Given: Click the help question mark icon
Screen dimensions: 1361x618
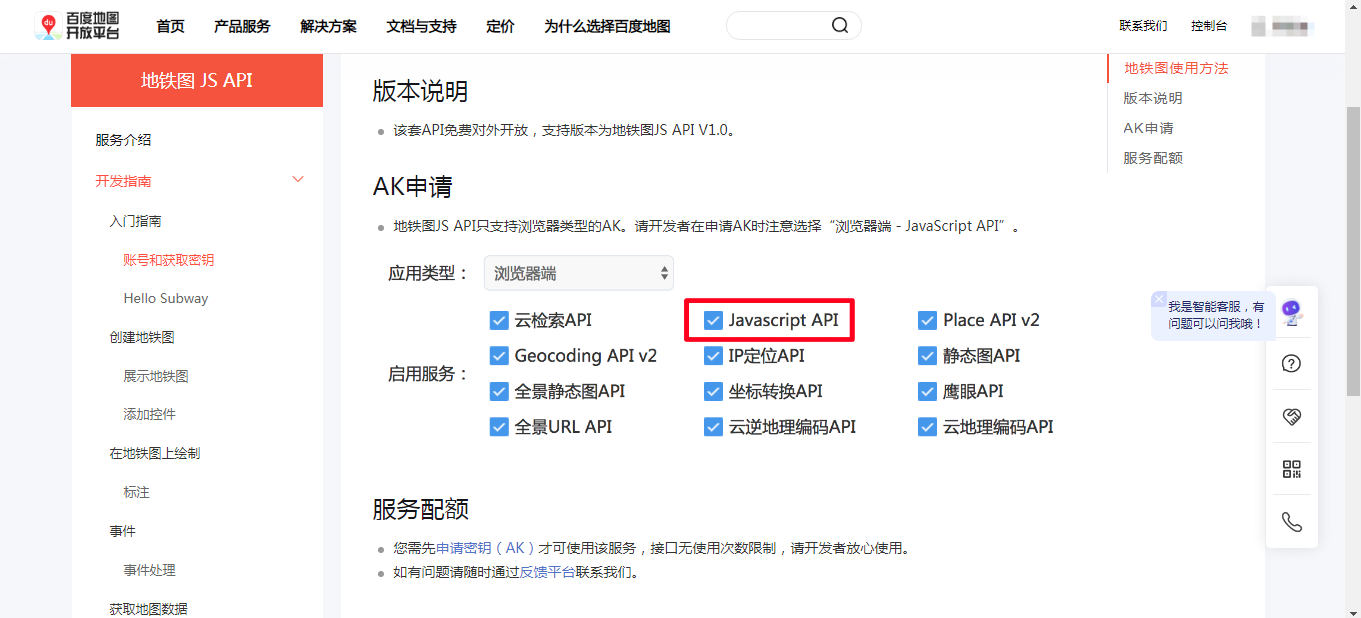Looking at the screenshot, I should click(1291, 363).
